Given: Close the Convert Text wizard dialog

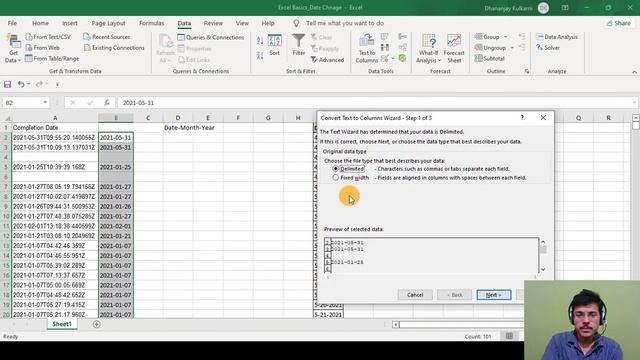Looking at the screenshot, I should tap(543, 118).
